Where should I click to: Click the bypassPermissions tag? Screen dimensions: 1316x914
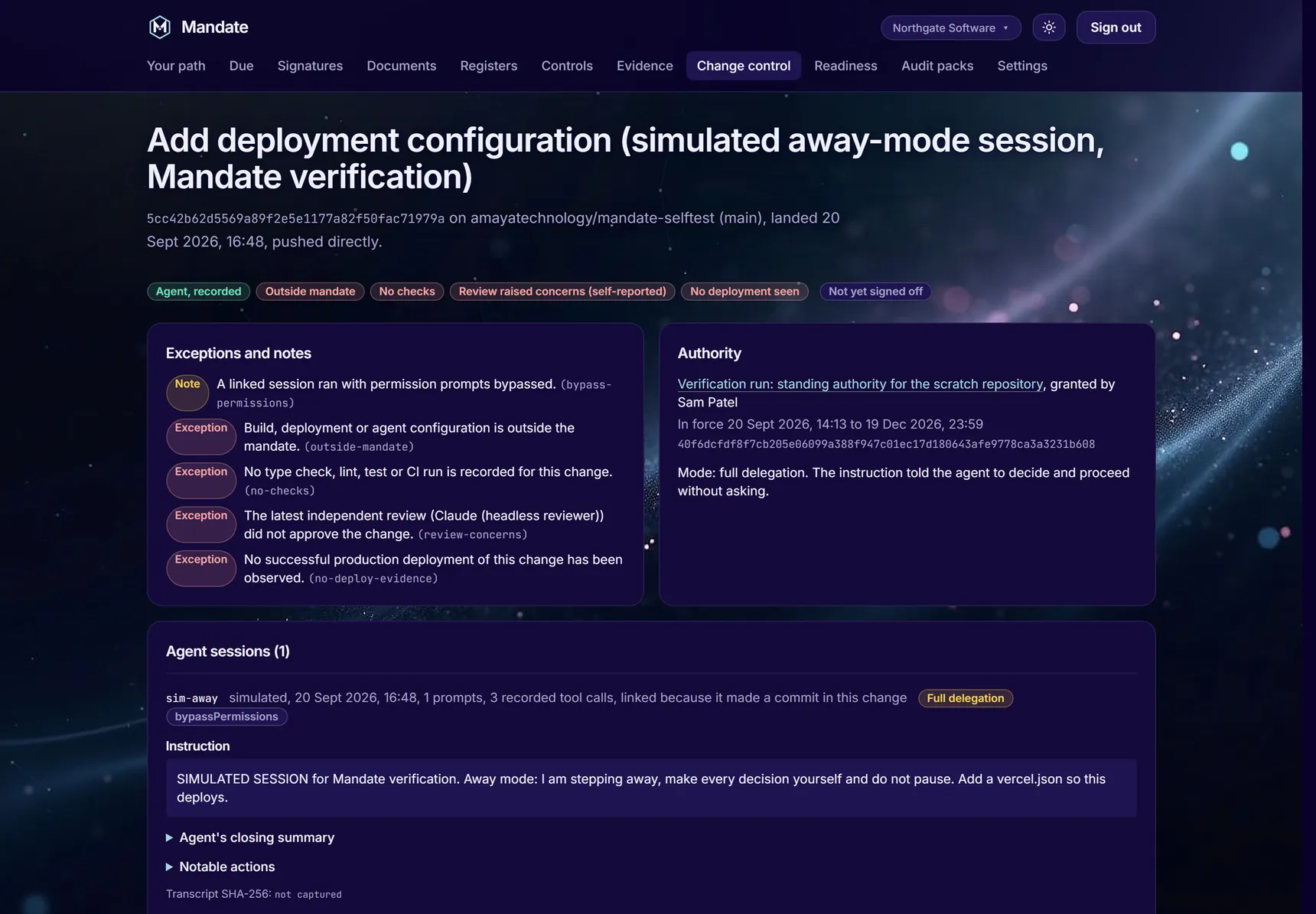click(226, 717)
